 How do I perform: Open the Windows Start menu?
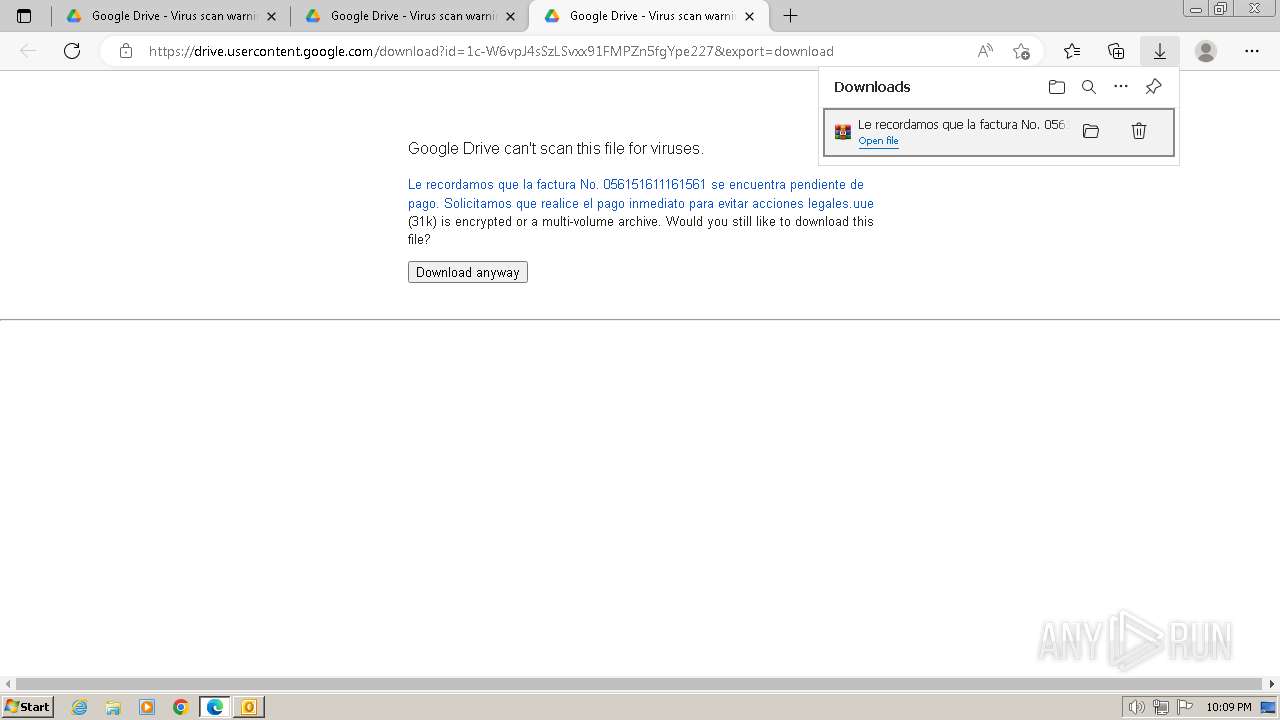click(x=27, y=707)
